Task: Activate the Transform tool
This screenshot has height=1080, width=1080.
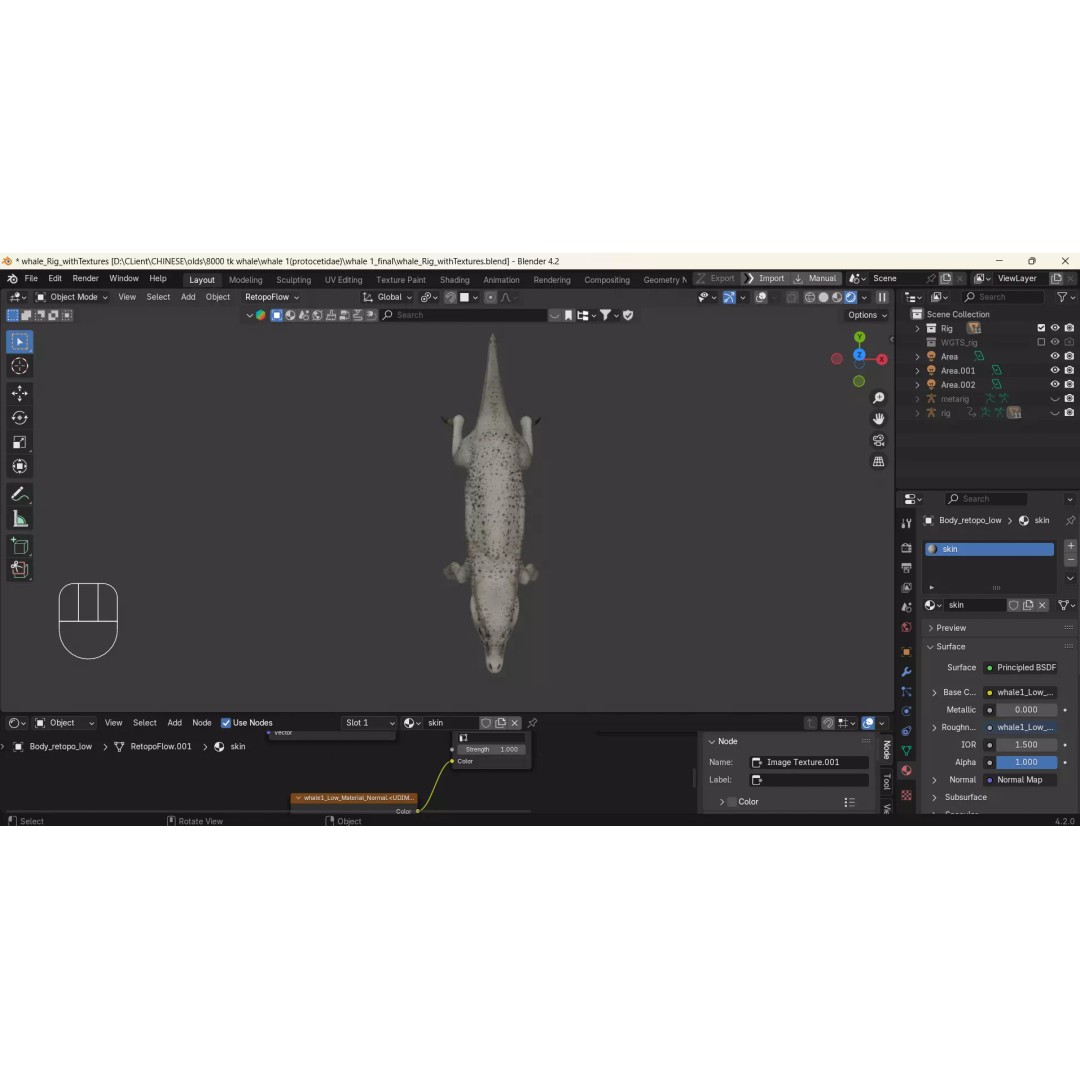Action: click(x=19, y=466)
